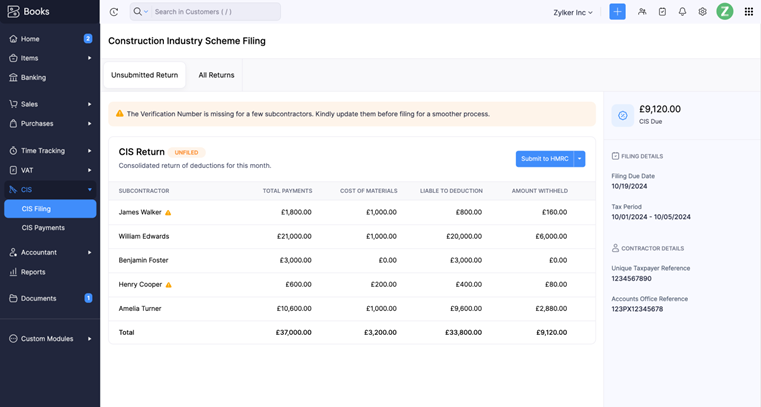Click the tax period 10/01/2024 - 10/05/2024
The width and height of the screenshot is (761, 407).
click(651, 217)
